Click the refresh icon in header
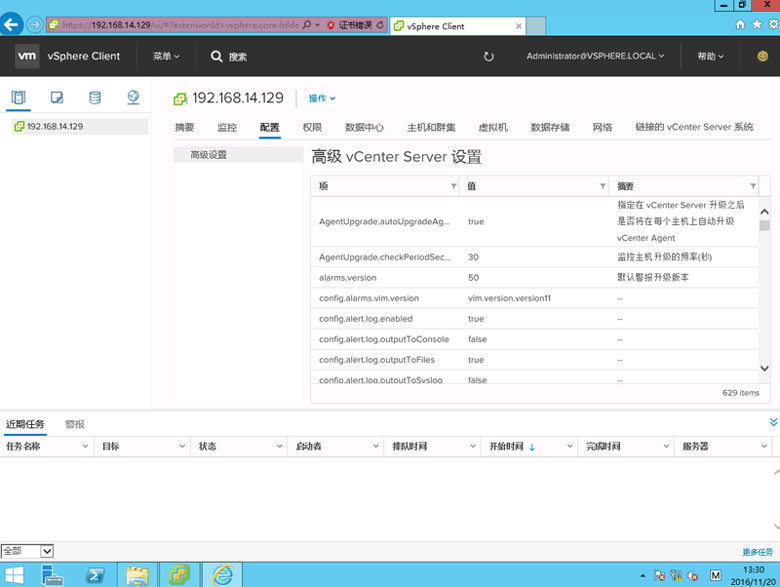Image resolution: width=780 pixels, height=587 pixels. [x=488, y=56]
